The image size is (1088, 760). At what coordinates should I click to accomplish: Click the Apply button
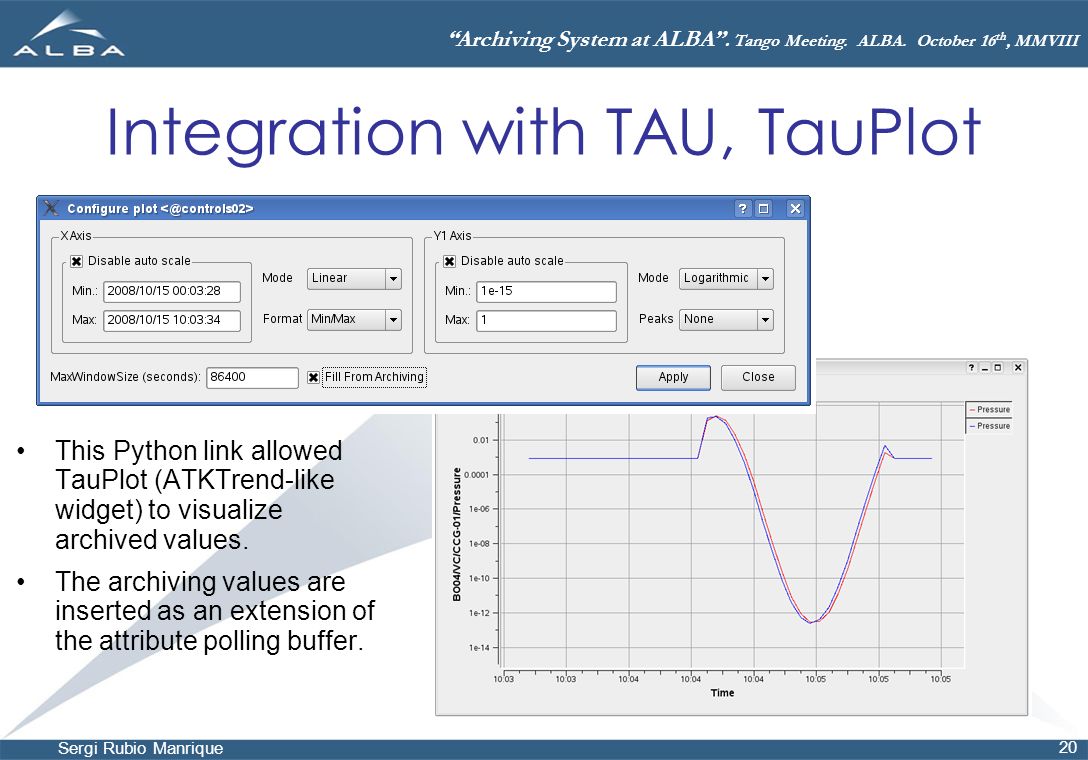pos(673,378)
